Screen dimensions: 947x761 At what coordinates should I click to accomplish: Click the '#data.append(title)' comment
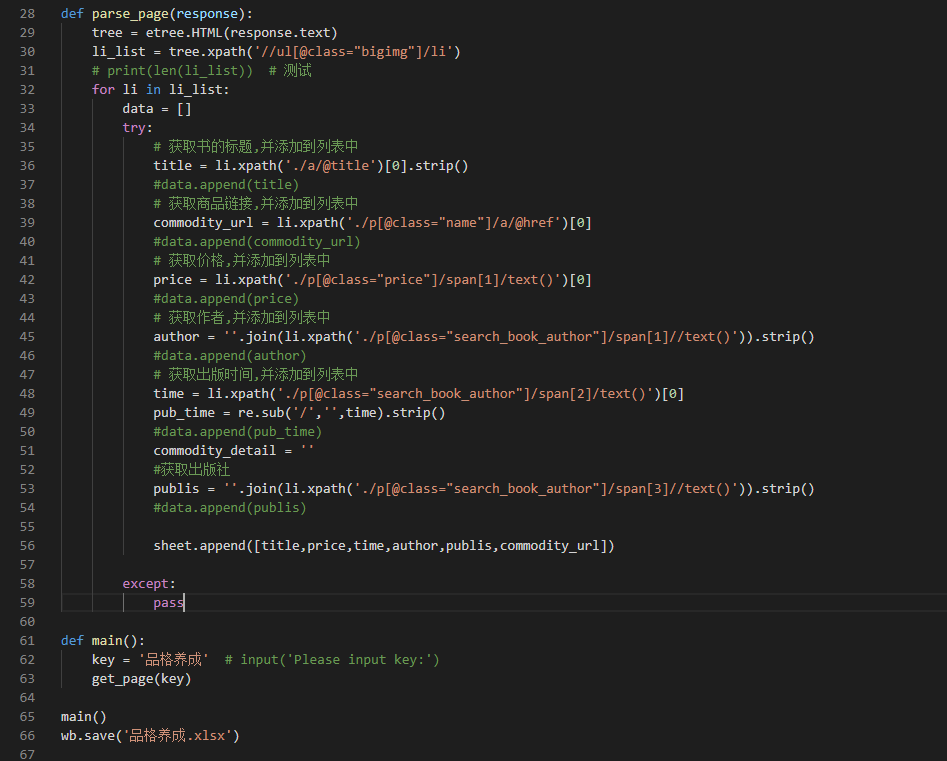click(226, 185)
